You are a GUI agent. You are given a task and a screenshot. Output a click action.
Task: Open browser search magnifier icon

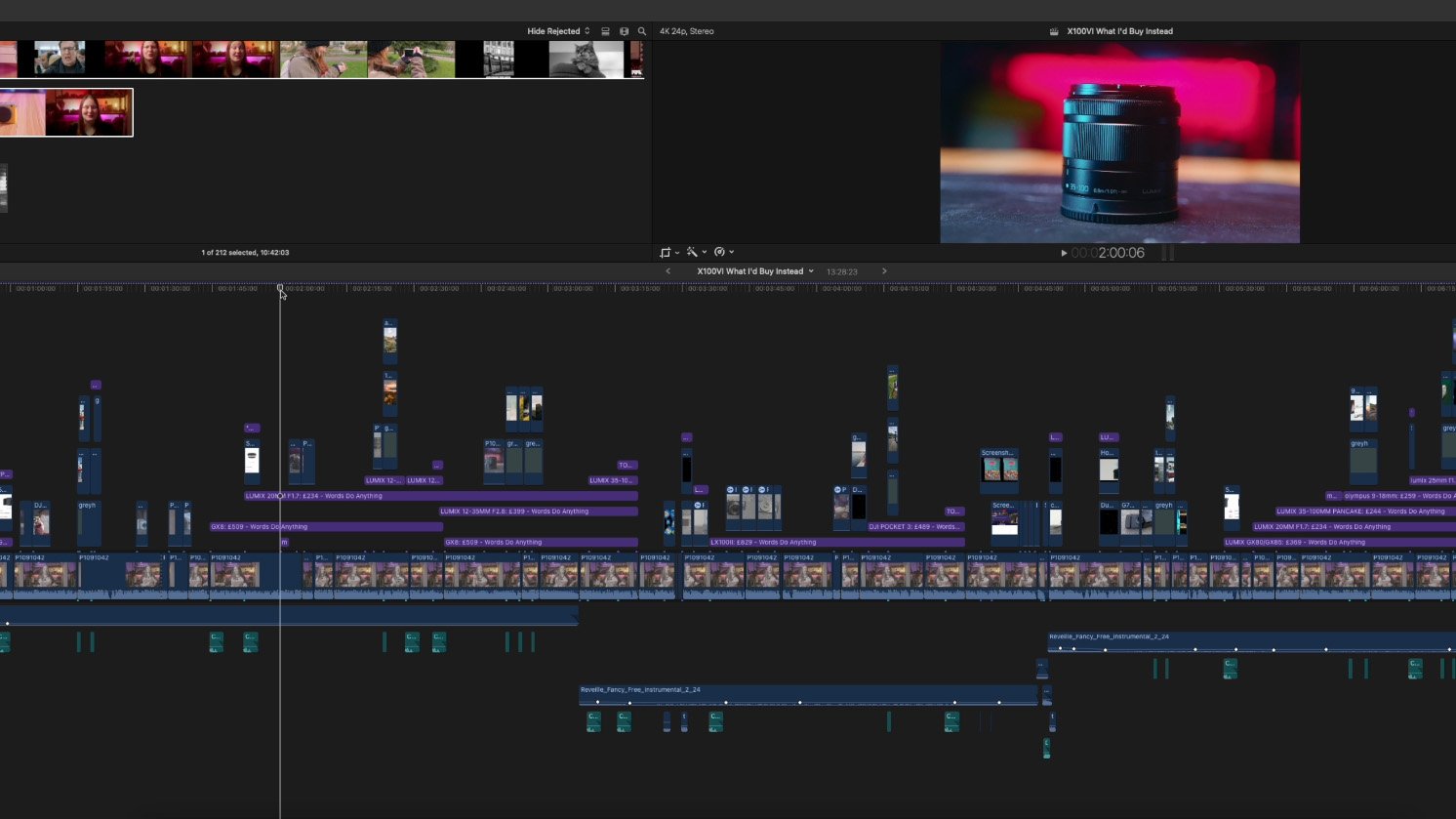click(642, 31)
